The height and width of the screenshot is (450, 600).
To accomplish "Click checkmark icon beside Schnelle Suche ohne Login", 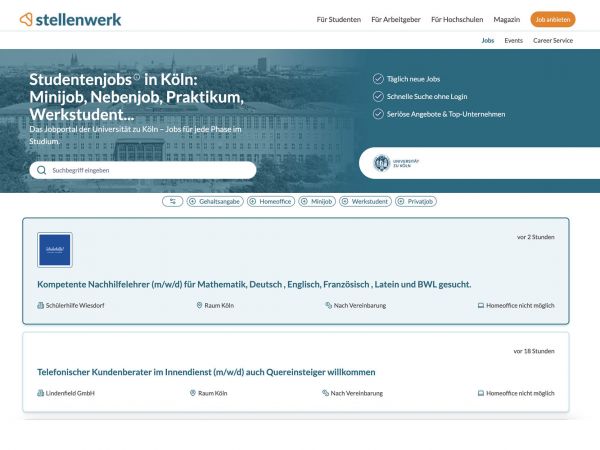I will (x=378, y=96).
